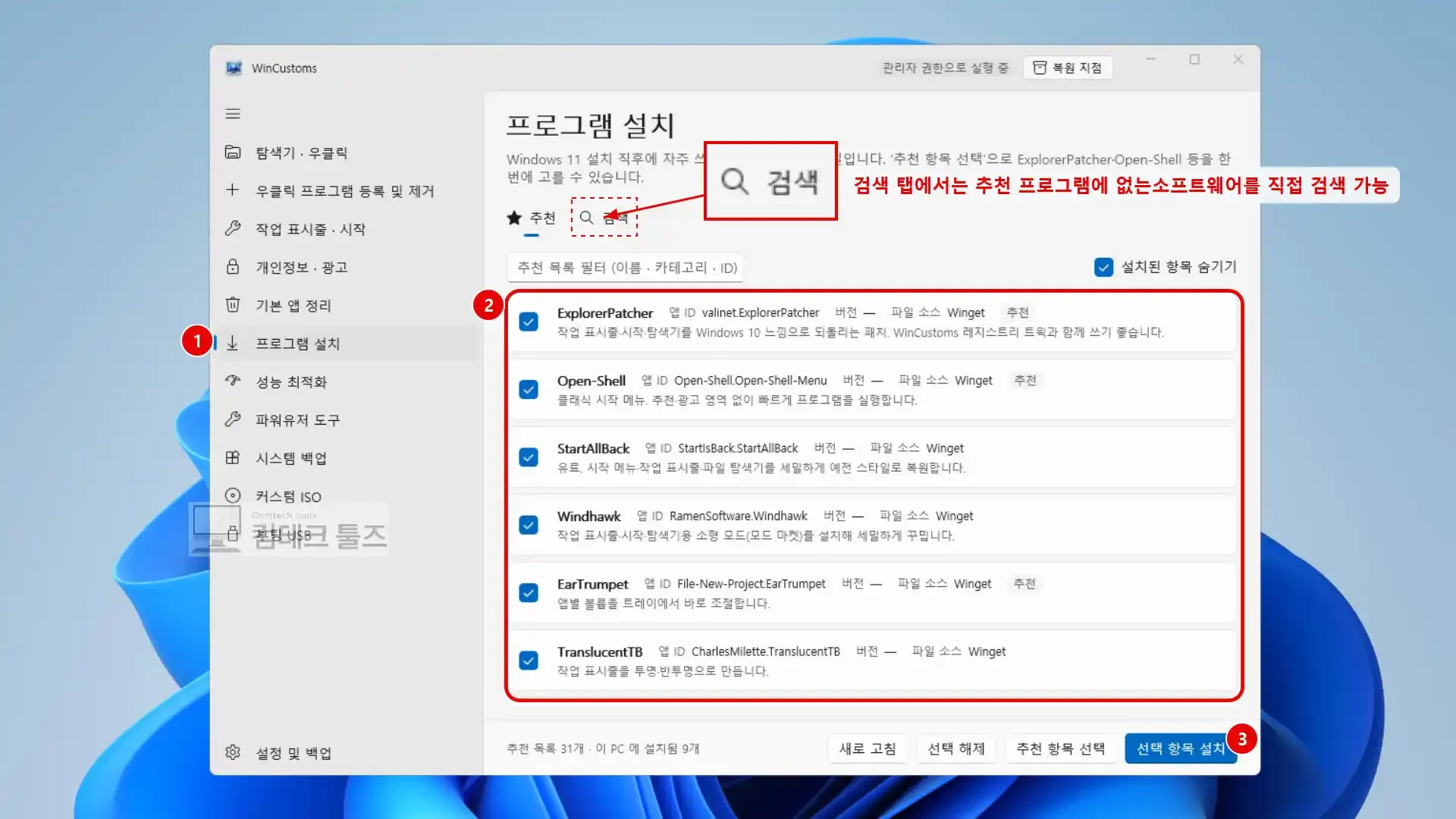Uncheck the EarTrumpet checkbox
The image size is (1456, 819).
click(529, 592)
